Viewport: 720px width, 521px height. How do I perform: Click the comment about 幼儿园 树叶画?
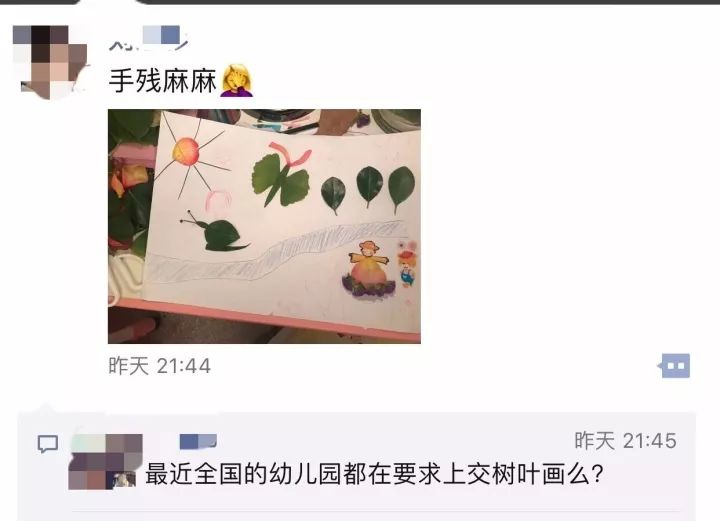[374, 474]
